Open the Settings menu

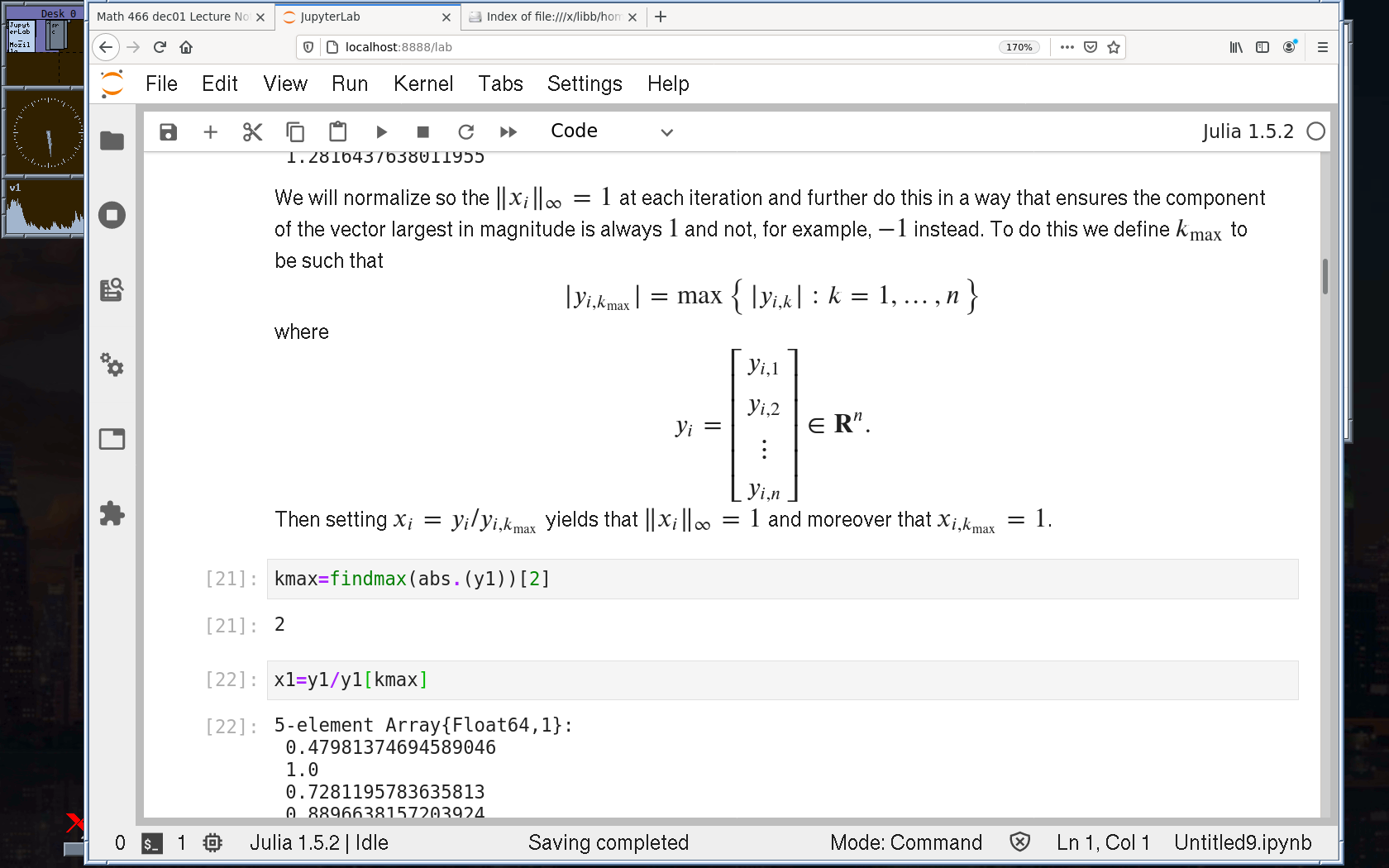584,83
